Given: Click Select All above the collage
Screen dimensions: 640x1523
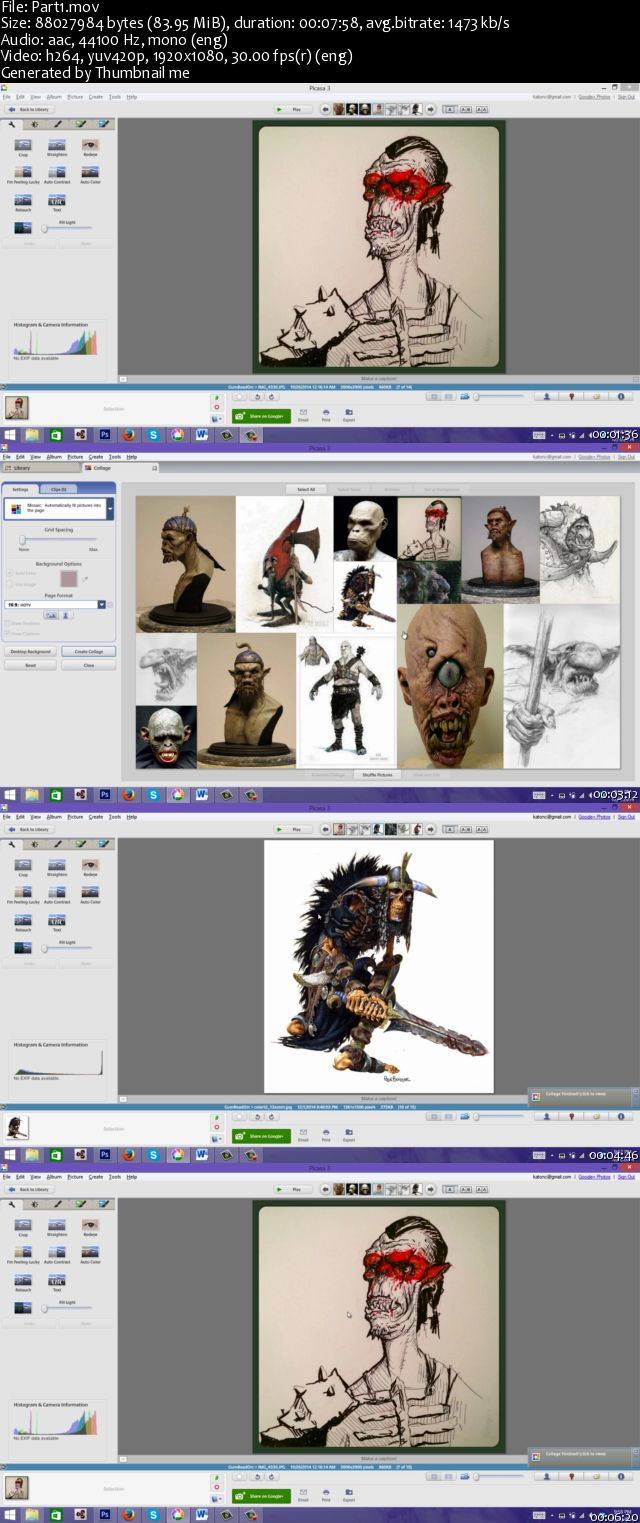Looking at the screenshot, I should click(x=305, y=490).
